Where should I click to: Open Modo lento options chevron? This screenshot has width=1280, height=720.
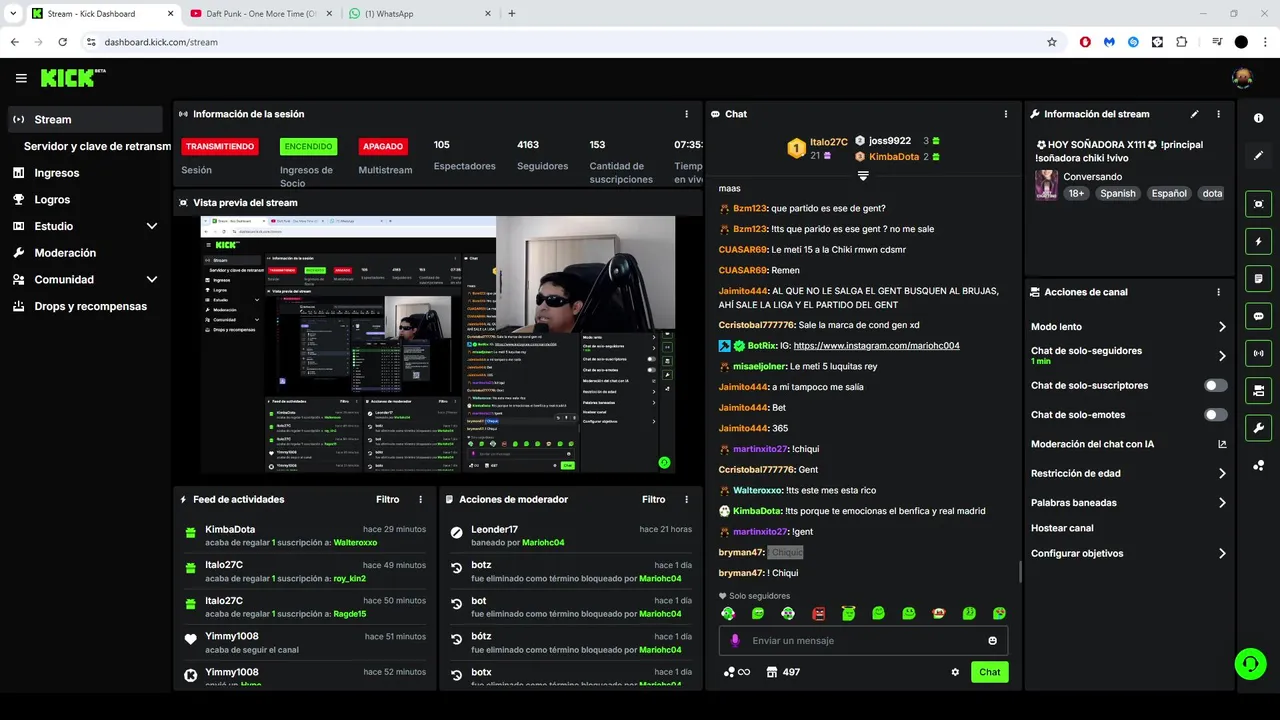[1222, 327]
